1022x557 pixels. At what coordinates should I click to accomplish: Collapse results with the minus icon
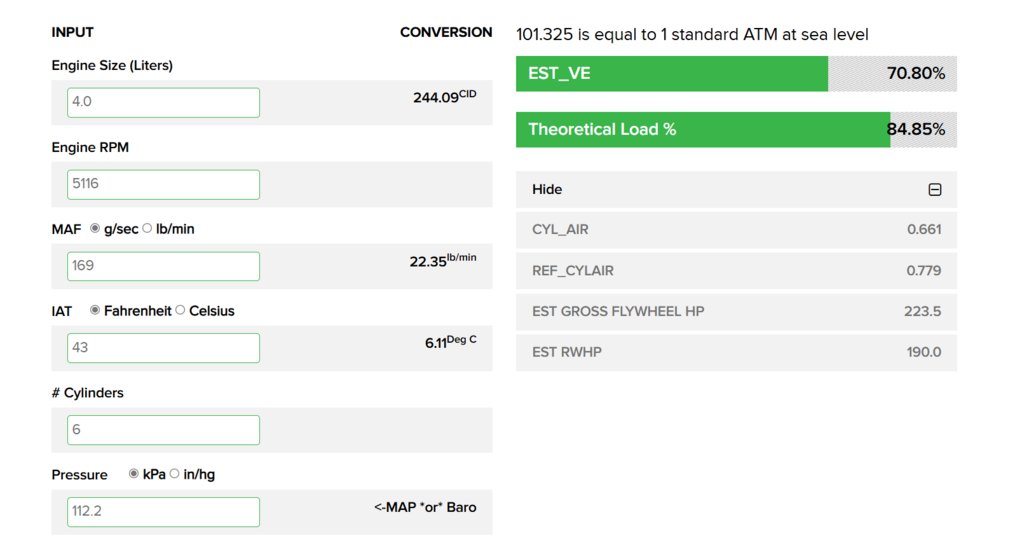(x=935, y=190)
